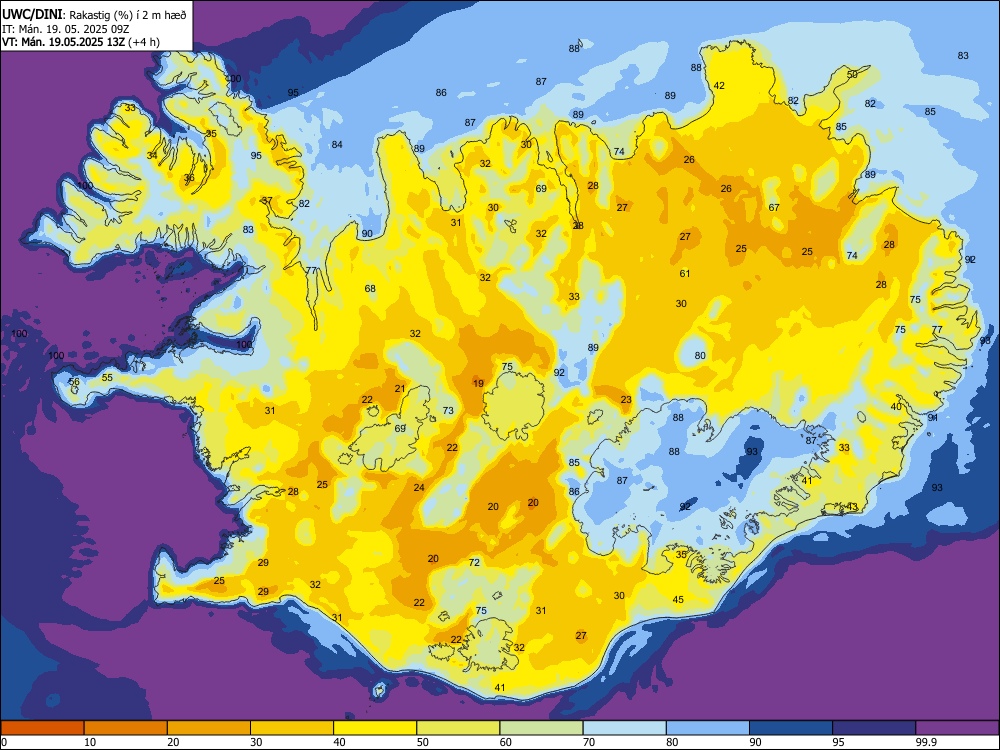The height and width of the screenshot is (750, 1000).
Task: Click the map value 61
Action: (x=684, y=274)
